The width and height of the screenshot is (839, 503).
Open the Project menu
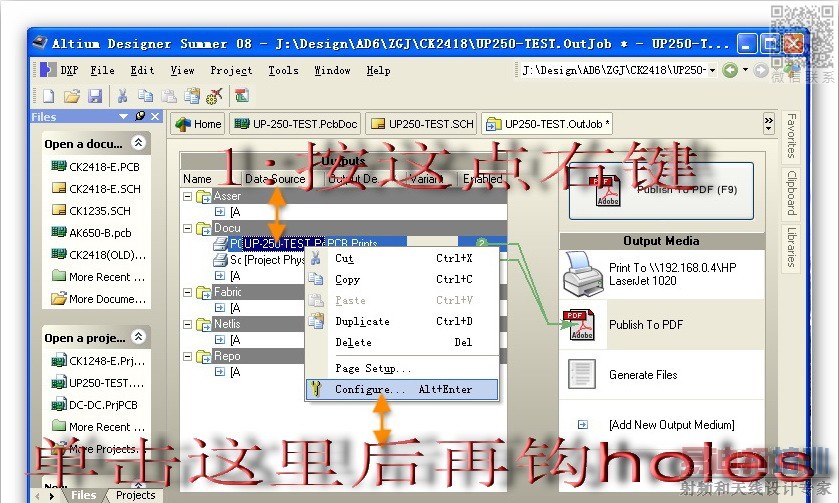tap(231, 70)
